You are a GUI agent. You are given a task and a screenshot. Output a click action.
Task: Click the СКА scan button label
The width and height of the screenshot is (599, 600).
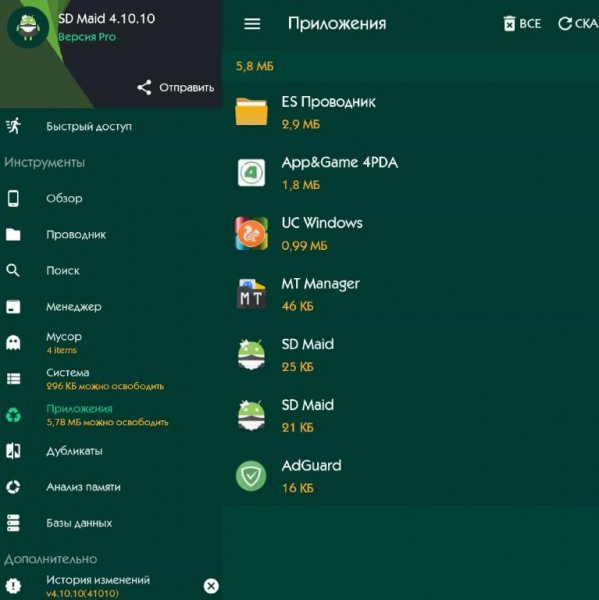point(587,24)
